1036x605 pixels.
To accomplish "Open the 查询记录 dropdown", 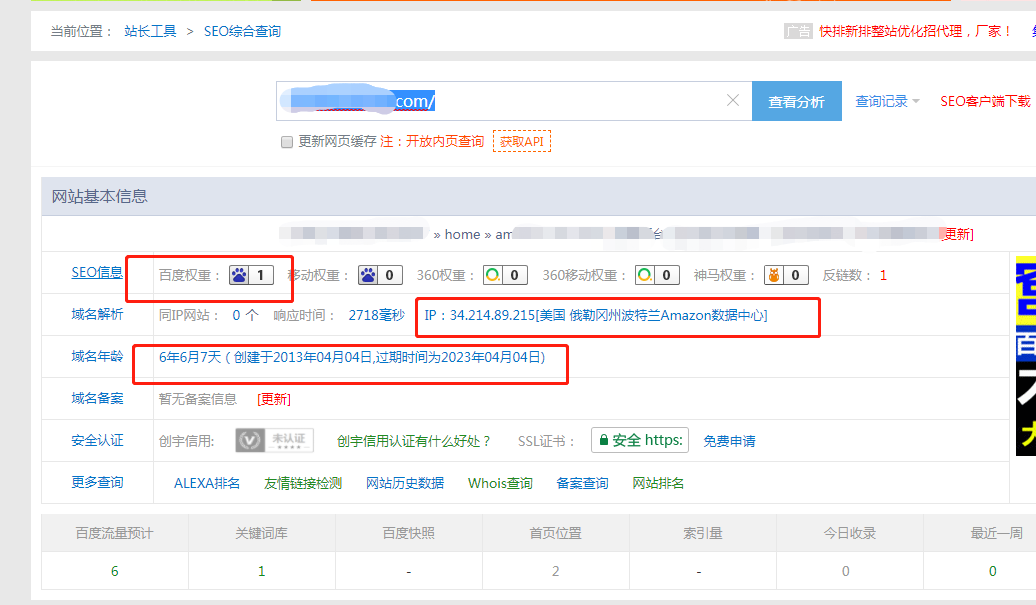I will coord(887,101).
